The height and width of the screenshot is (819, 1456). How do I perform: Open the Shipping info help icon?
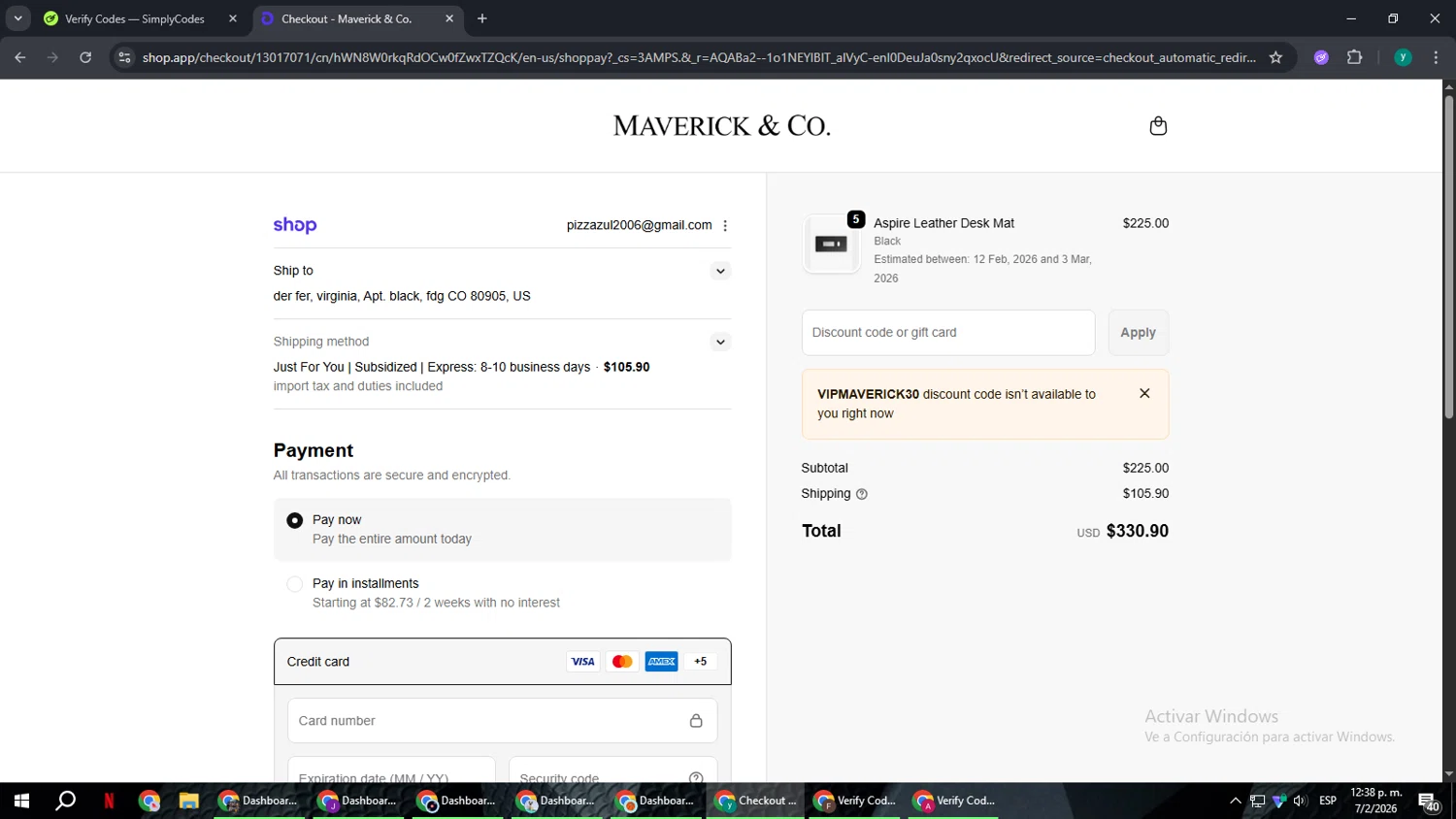pyautogui.click(x=862, y=494)
